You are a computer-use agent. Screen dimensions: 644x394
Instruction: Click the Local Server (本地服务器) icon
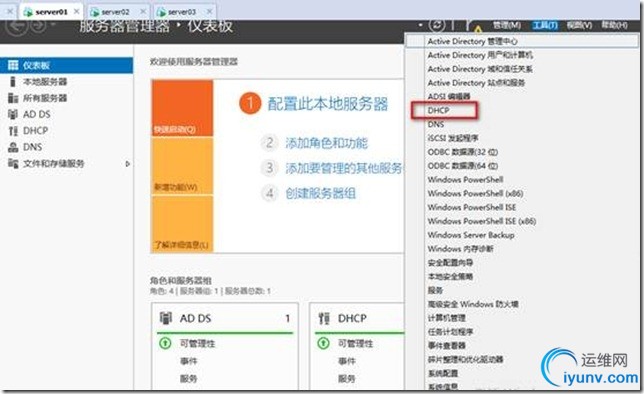(x=13, y=81)
